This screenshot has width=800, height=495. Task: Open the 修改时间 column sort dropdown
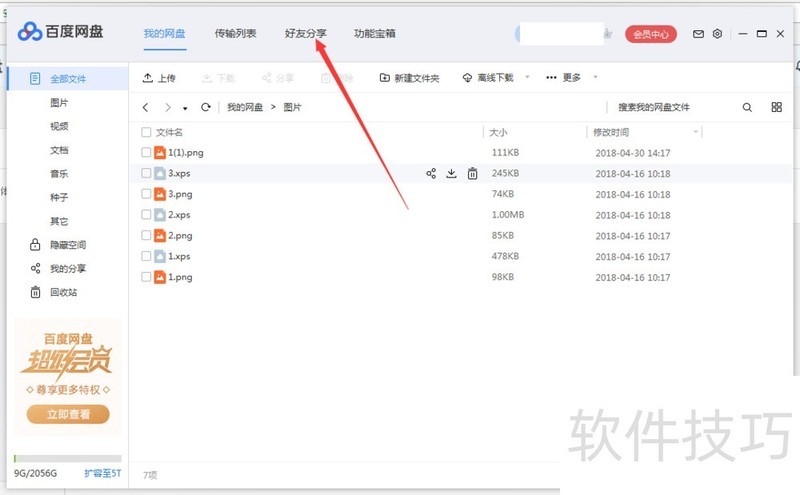pyautogui.click(x=695, y=132)
